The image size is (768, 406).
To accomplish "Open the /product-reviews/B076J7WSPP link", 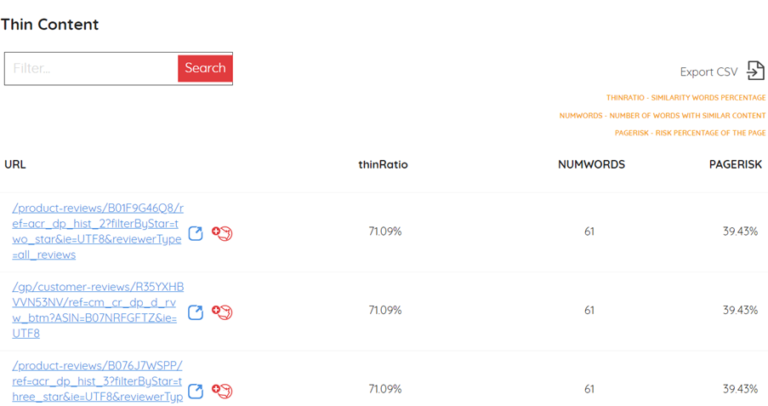I will click(97, 382).
